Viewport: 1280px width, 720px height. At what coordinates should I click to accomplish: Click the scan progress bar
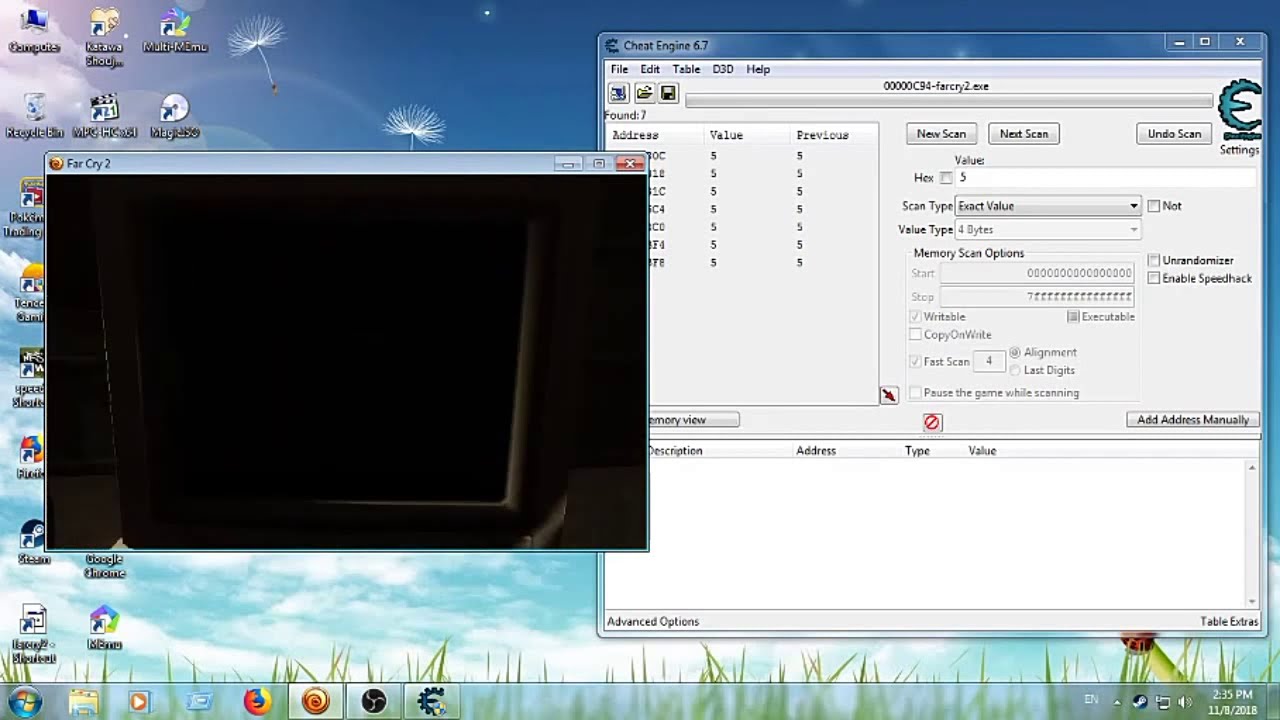point(948,101)
